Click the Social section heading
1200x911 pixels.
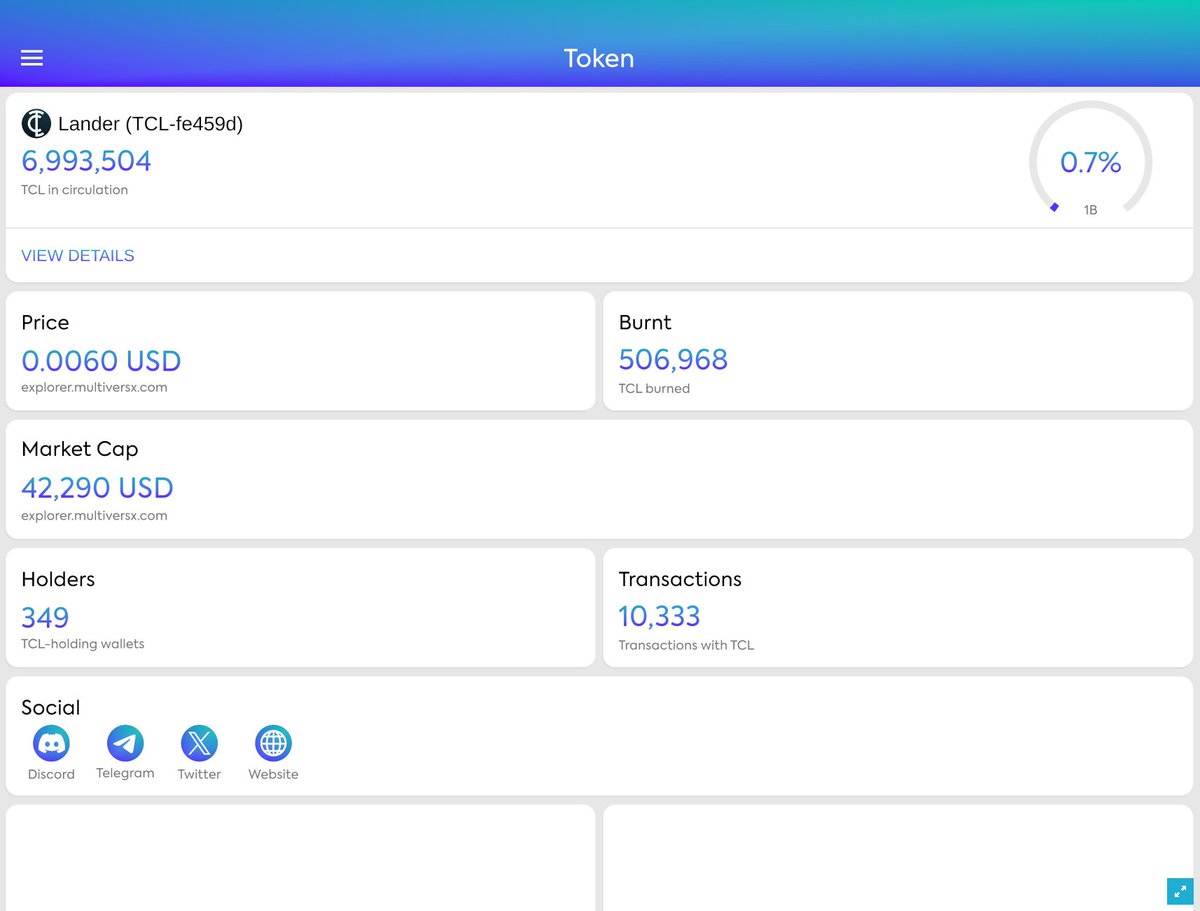(50, 708)
